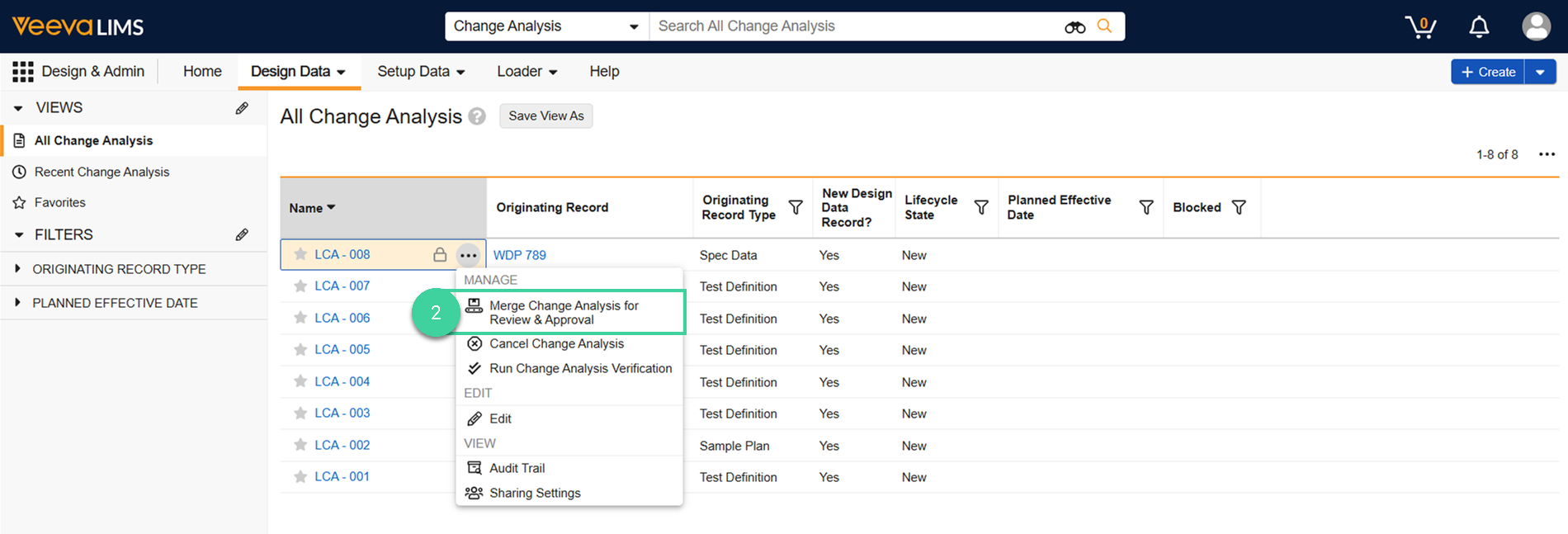This screenshot has height=534, width=1568.
Task: Expand the ORIGINATING RECORD TYPE filter
Action: (x=18, y=269)
